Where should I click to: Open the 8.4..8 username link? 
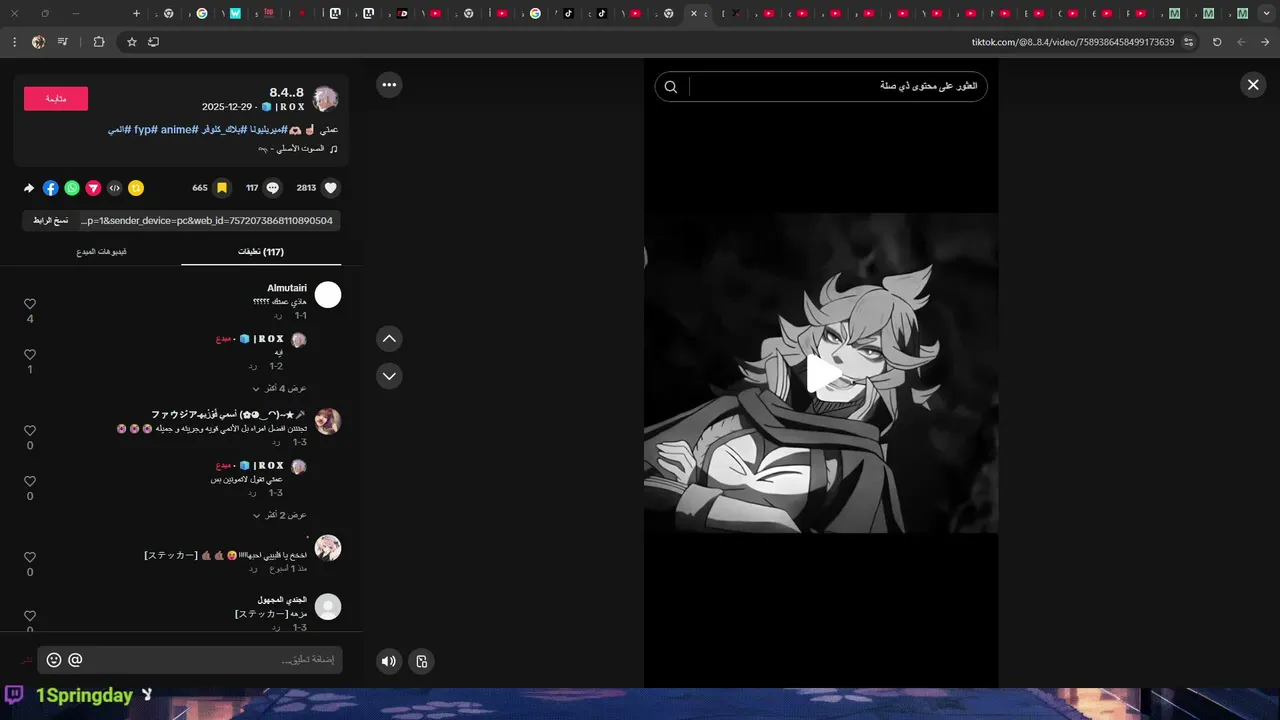(286, 91)
